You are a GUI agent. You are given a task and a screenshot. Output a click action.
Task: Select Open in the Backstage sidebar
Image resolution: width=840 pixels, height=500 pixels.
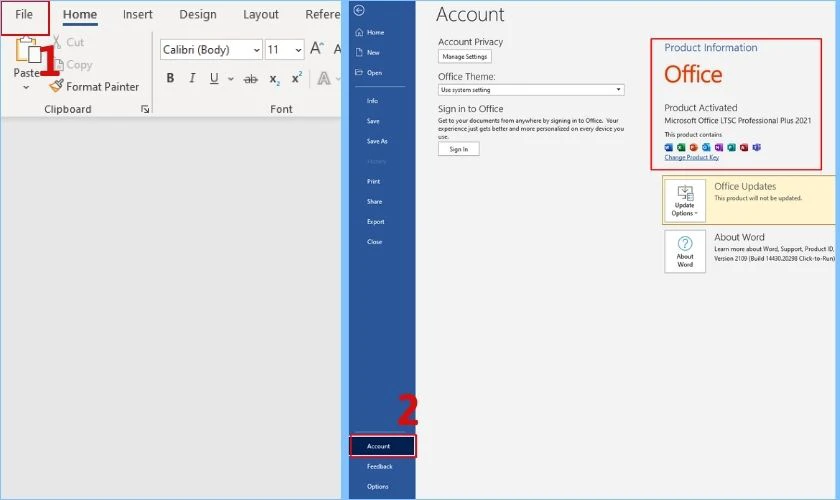[374, 73]
